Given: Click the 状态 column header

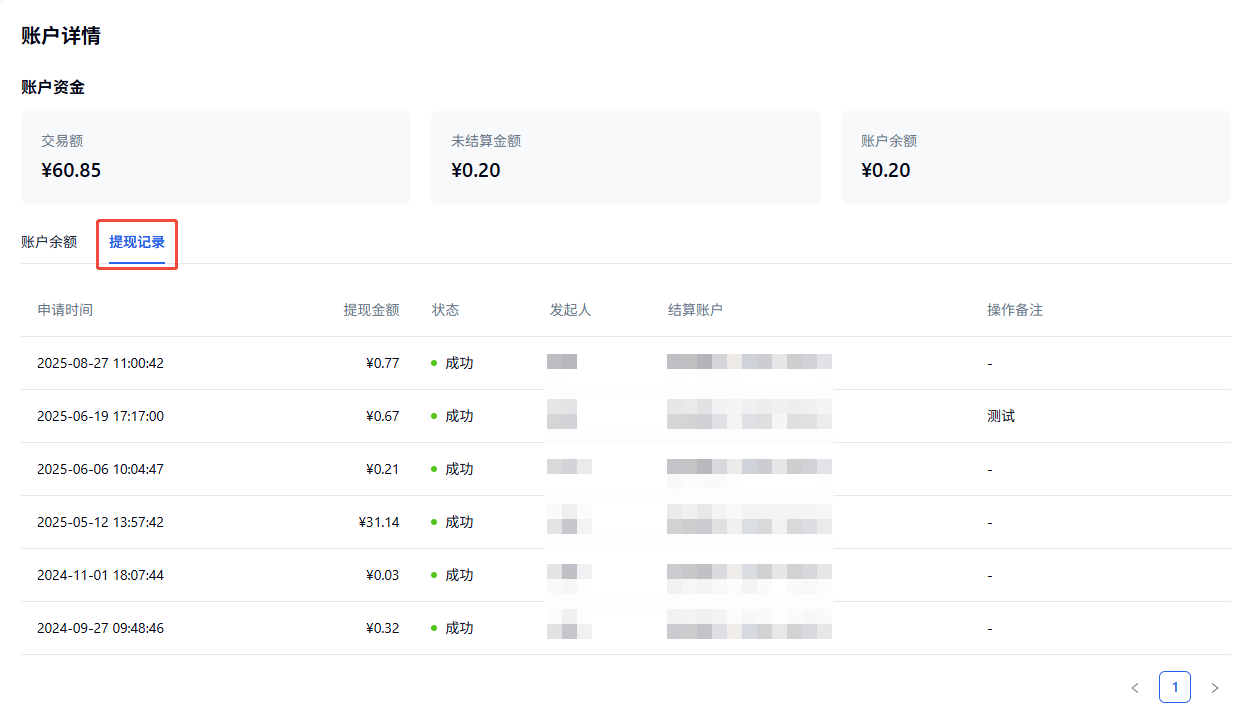Looking at the screenshot, I should tap(446, 310).
